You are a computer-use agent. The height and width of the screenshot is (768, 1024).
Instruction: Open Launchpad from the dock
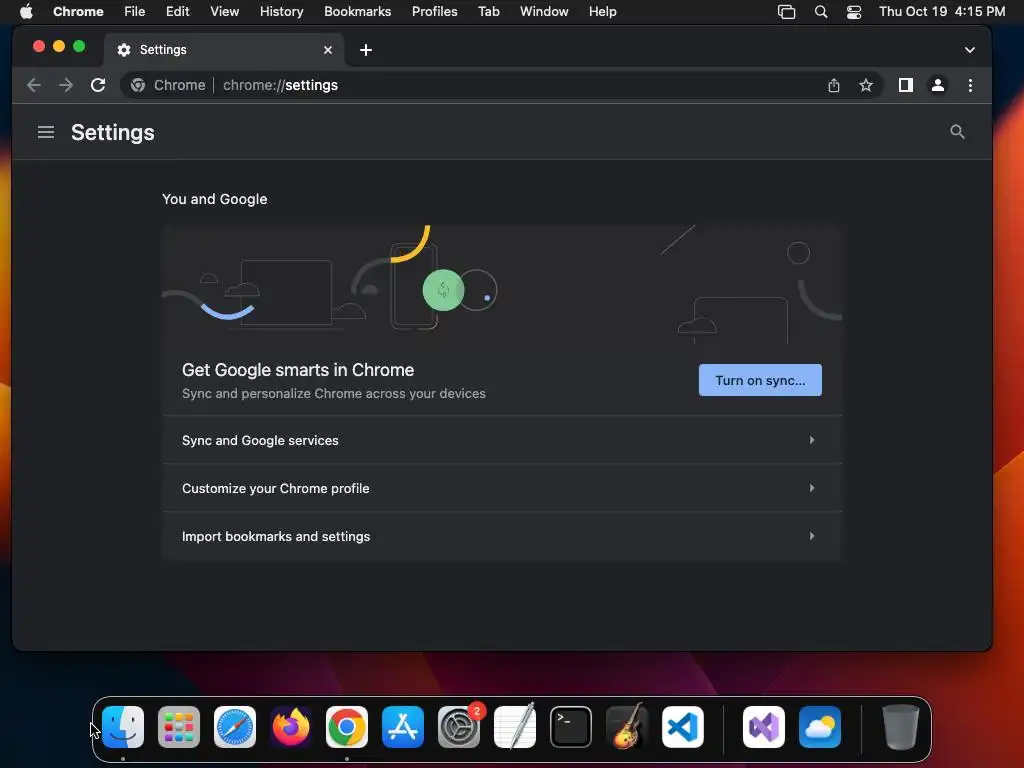[x=179, y=727]
